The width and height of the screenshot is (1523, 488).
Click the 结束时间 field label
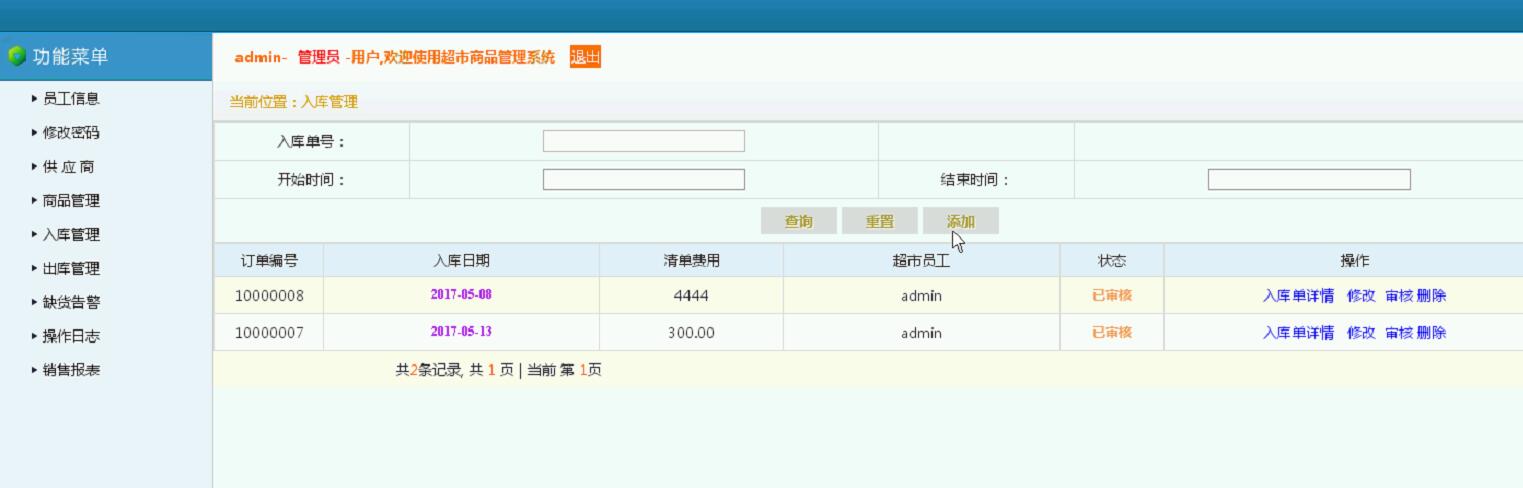point(976,180)
